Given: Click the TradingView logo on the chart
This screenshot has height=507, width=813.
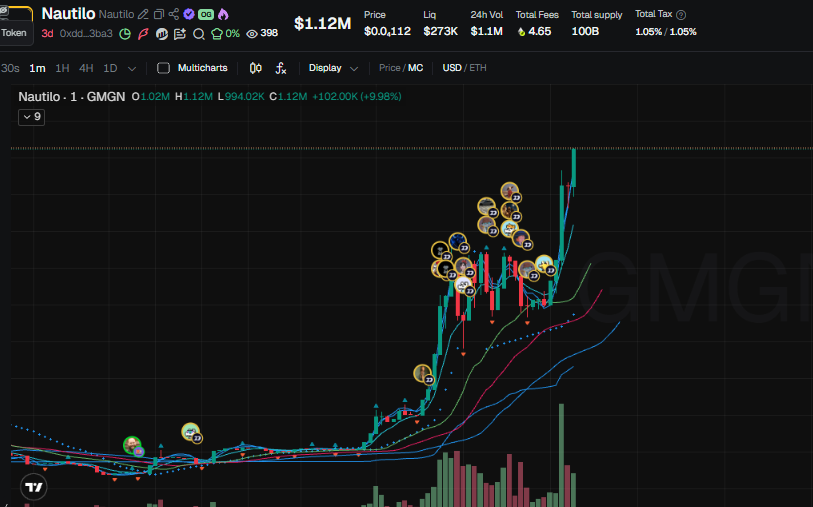Looking at the screenshot, I should [34, 487].
